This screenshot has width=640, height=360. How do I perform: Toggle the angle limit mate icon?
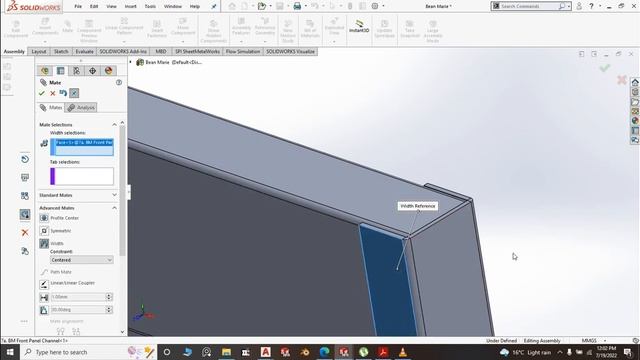[44, 310]
